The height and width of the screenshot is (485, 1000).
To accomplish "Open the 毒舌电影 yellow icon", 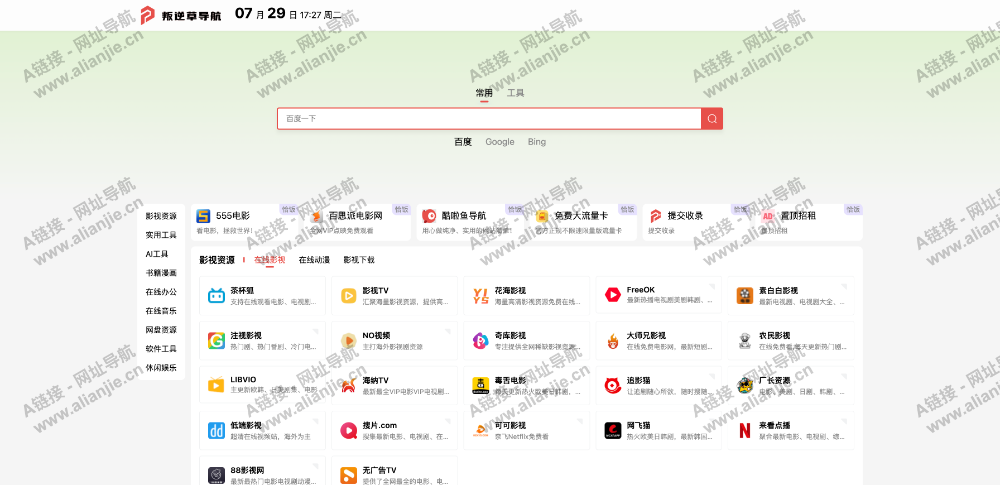I will click(x=480, y=385).
